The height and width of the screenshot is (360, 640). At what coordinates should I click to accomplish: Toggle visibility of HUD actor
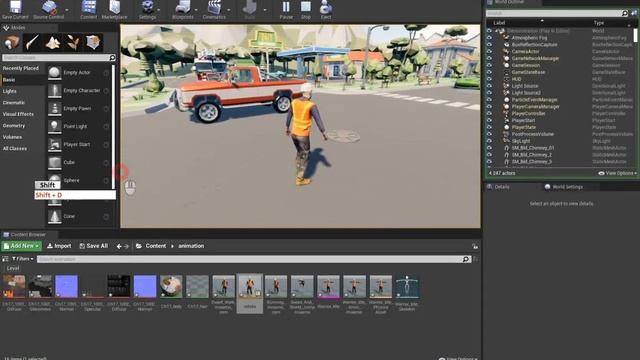coord(489,79)
